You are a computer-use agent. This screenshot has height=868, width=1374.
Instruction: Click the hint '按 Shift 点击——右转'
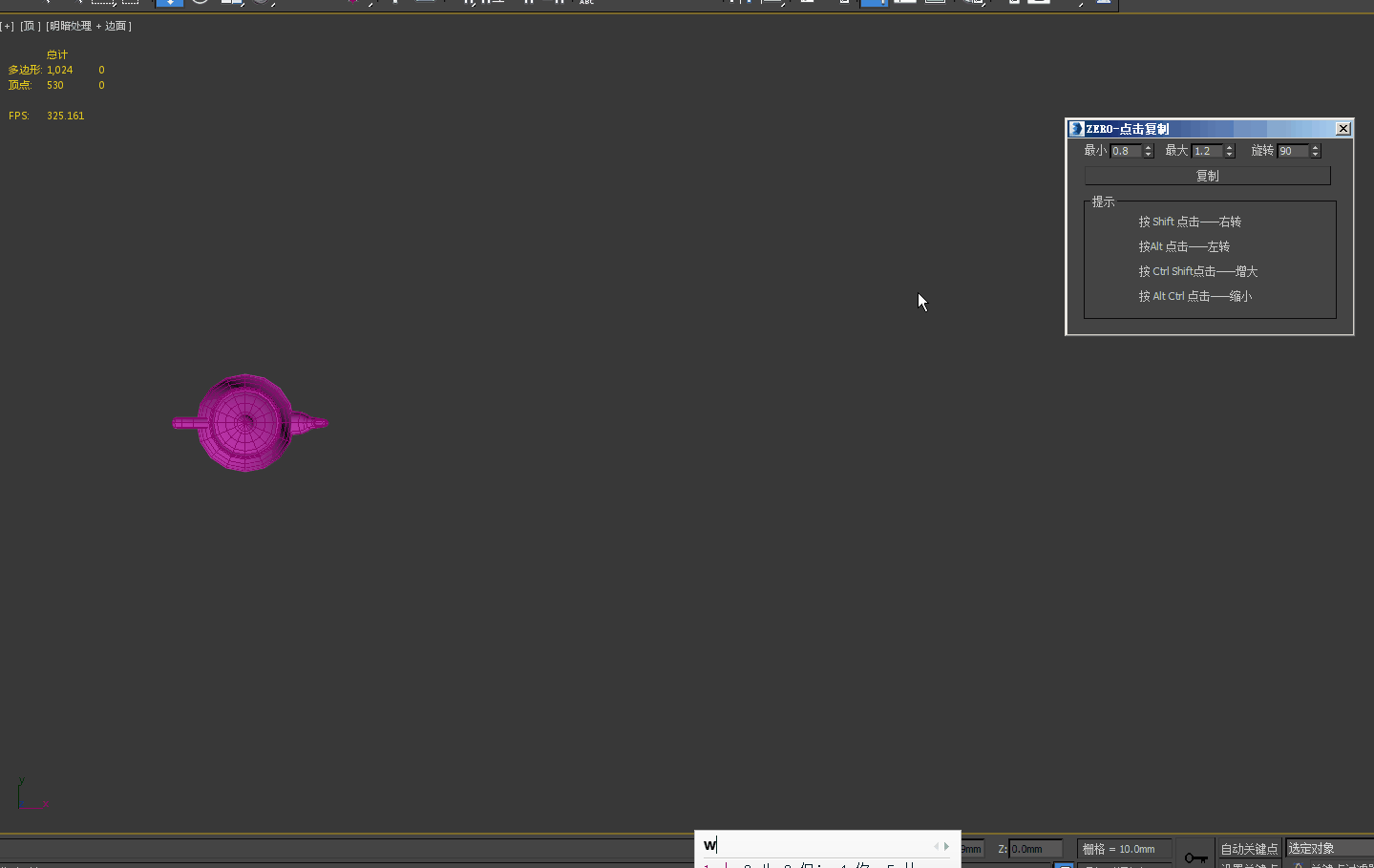pyautogui.click(x=1190, y=222)
